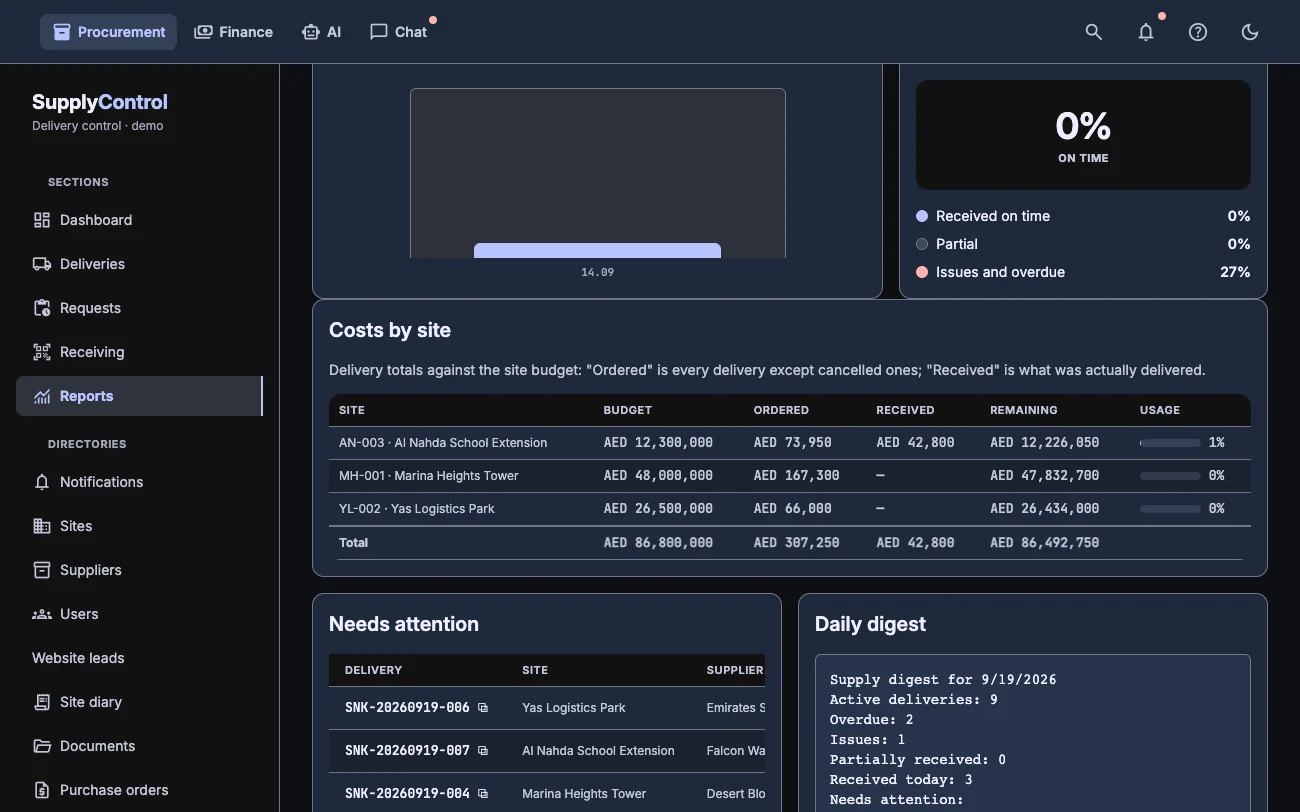This screenshot has height=812, width=1300.
Task: Click the 0% ON TIME summary tile
Action: pos(1083,135)
